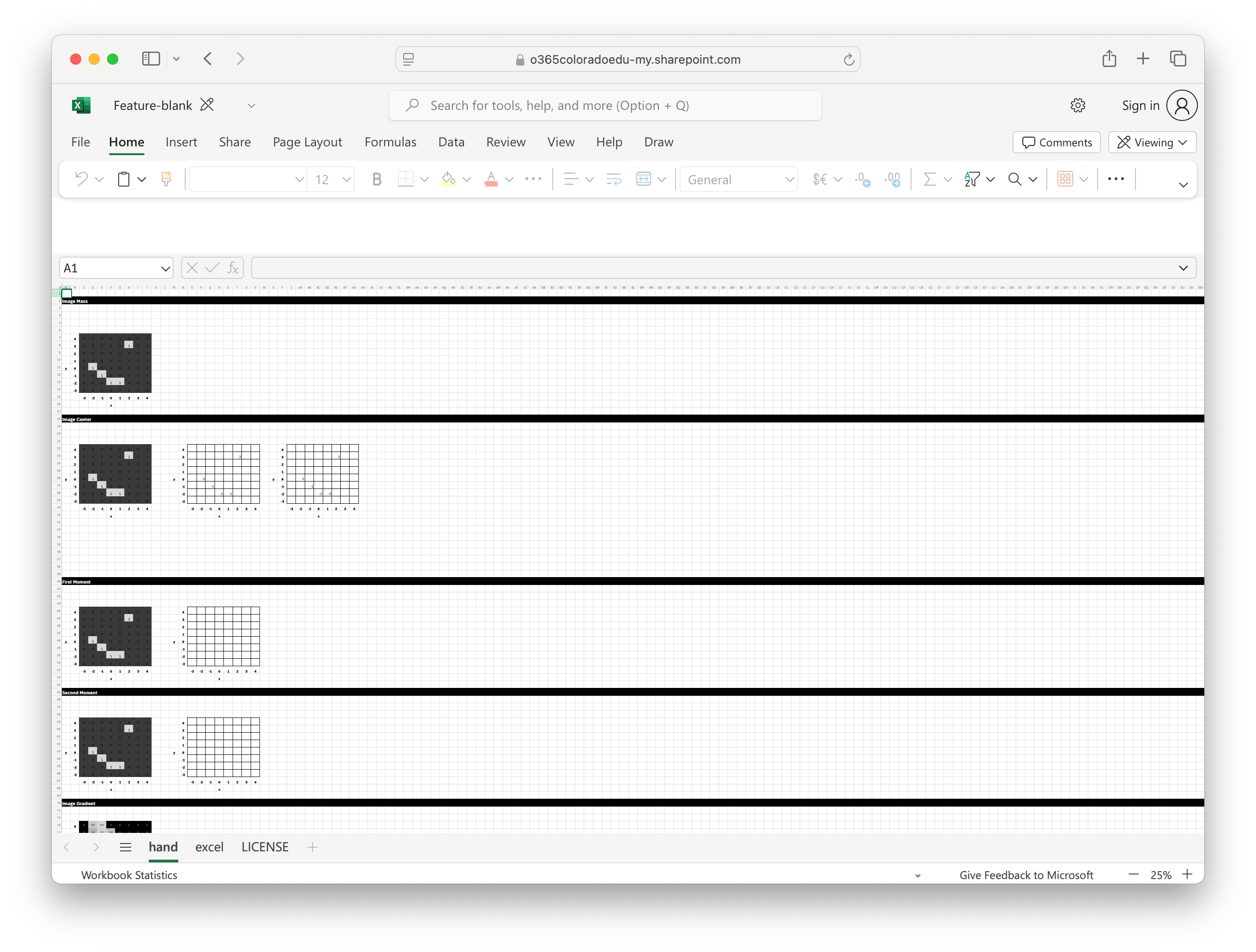Viewport: 1256px width, 952px height.
Task: Click the AutoSum sigma icon
Action: click(x=929, y=180)
